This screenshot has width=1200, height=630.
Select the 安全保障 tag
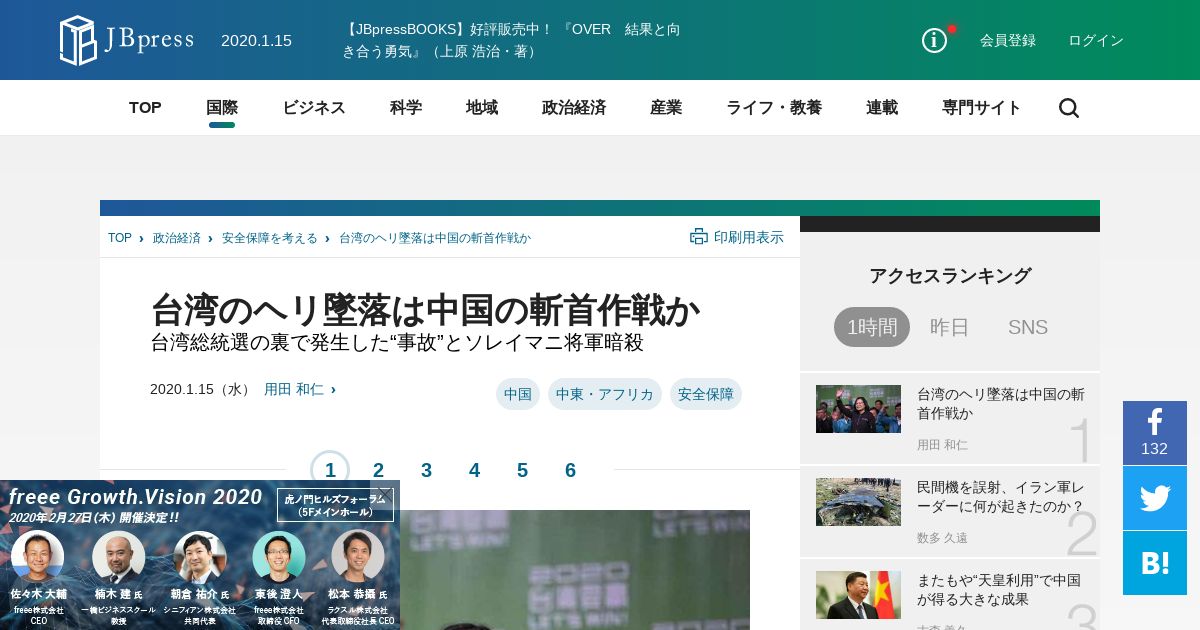pos(706,394)
